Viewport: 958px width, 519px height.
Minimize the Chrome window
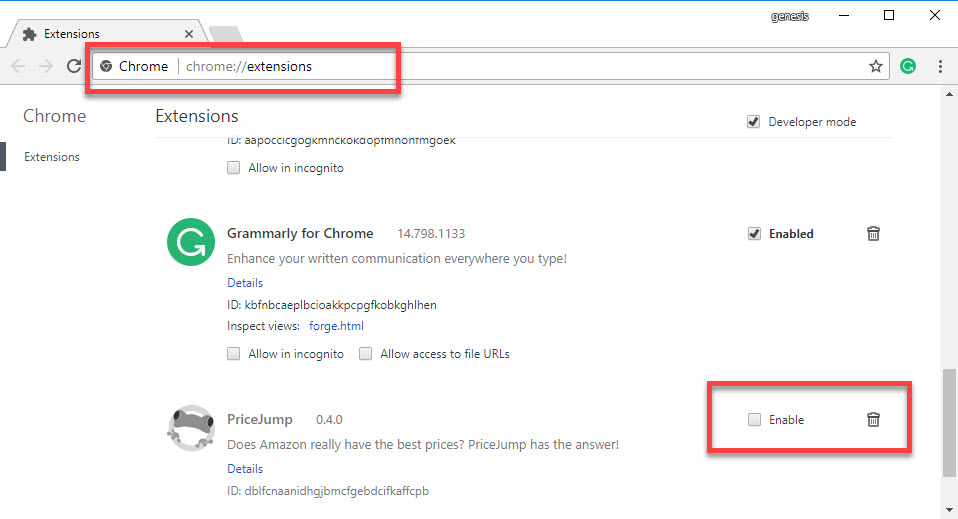click(x=844, y=15)
